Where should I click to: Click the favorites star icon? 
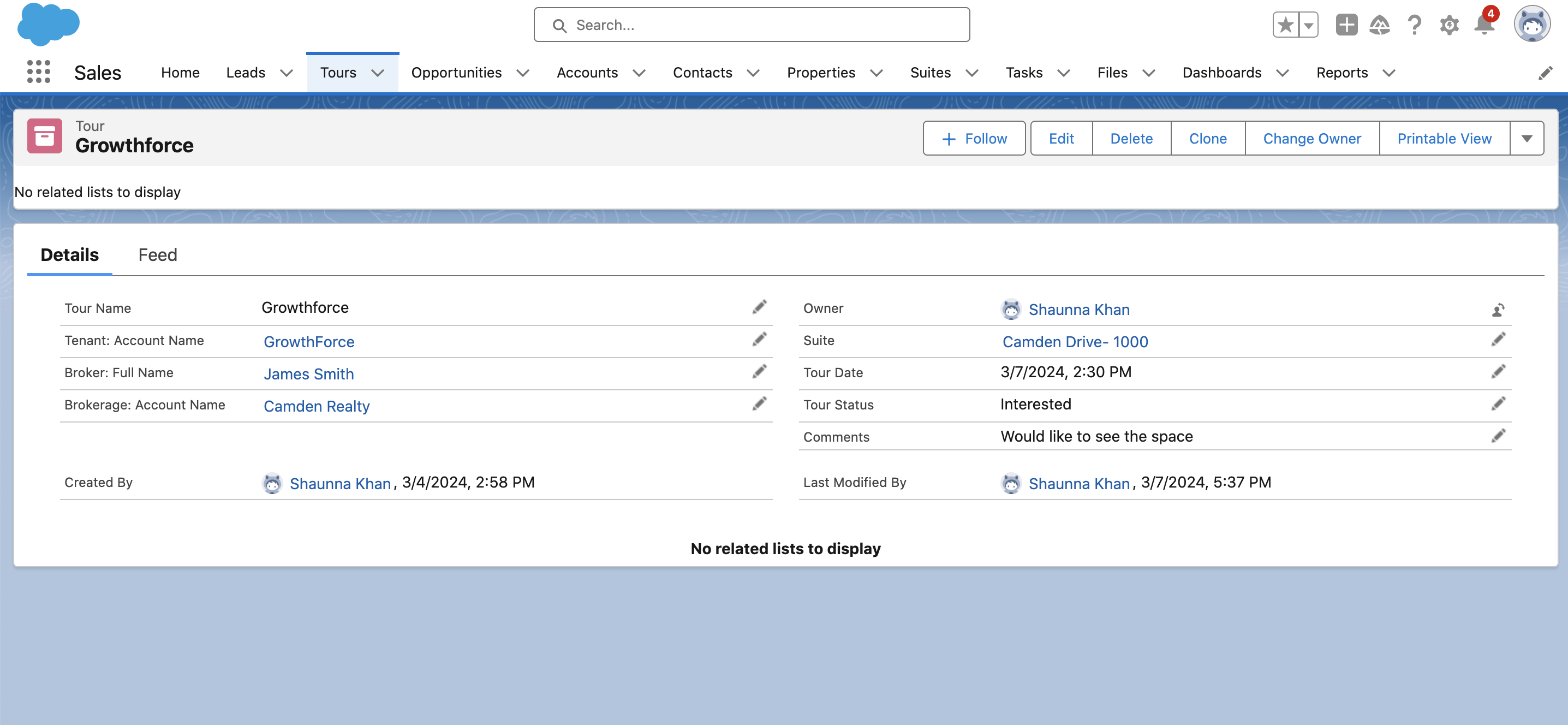click(x=1286, y=25)
